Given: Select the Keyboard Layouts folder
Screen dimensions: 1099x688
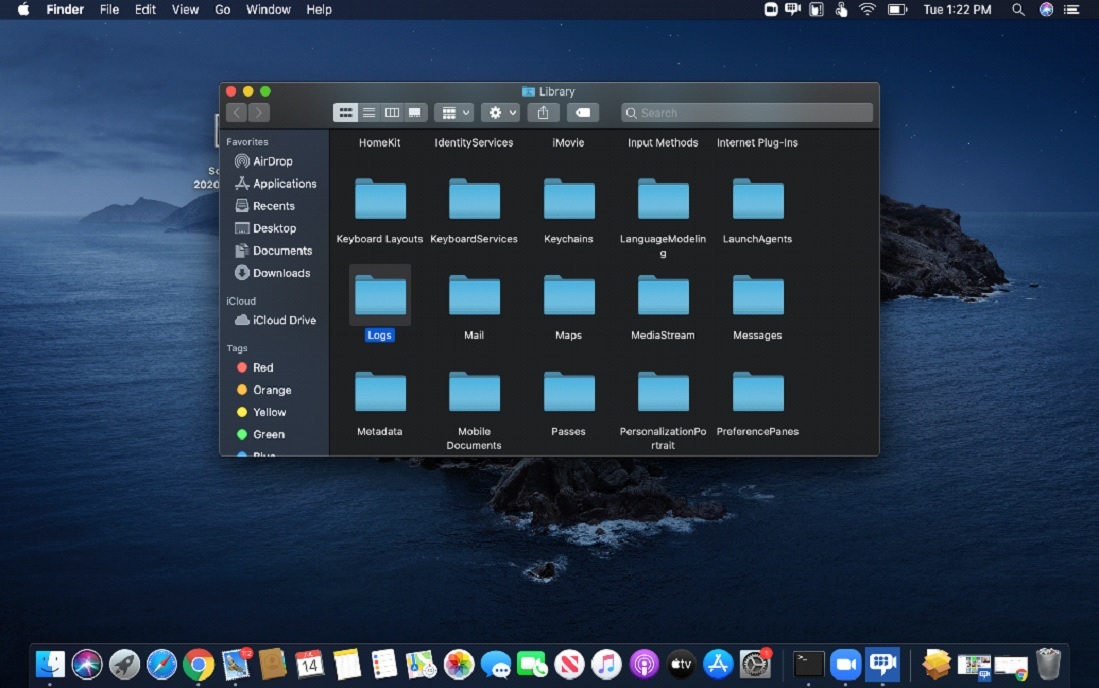Looking at the screenshot, I should 380,200.
